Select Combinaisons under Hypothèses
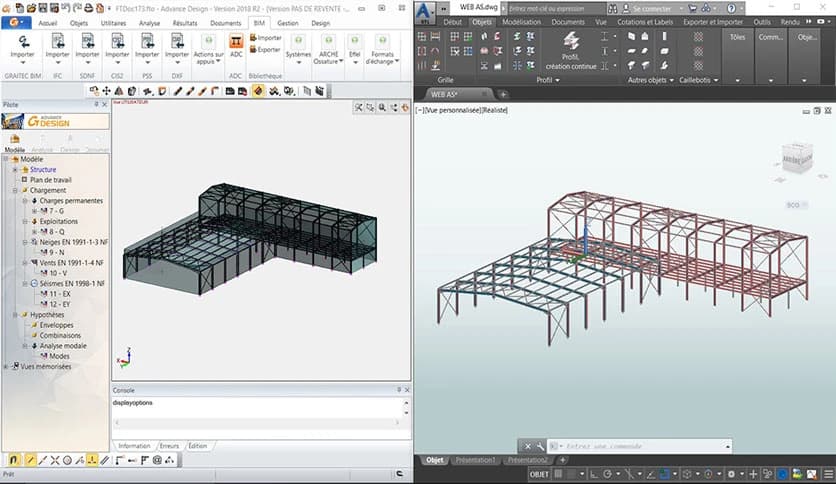Screen dimensions: 836x484 point(60,335)
